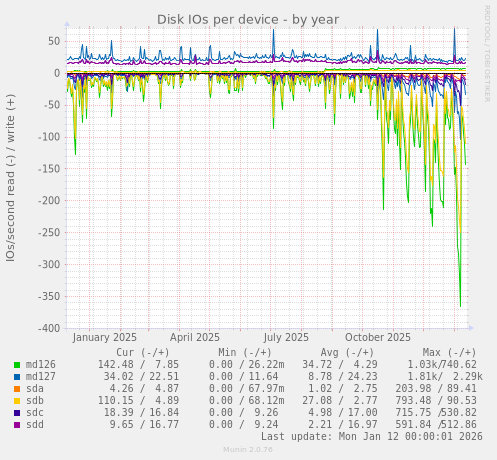This screenshot has width=497, height=460.
Task: Click the 'Munin 2.0.76' version text
Action: pos(248,450)
